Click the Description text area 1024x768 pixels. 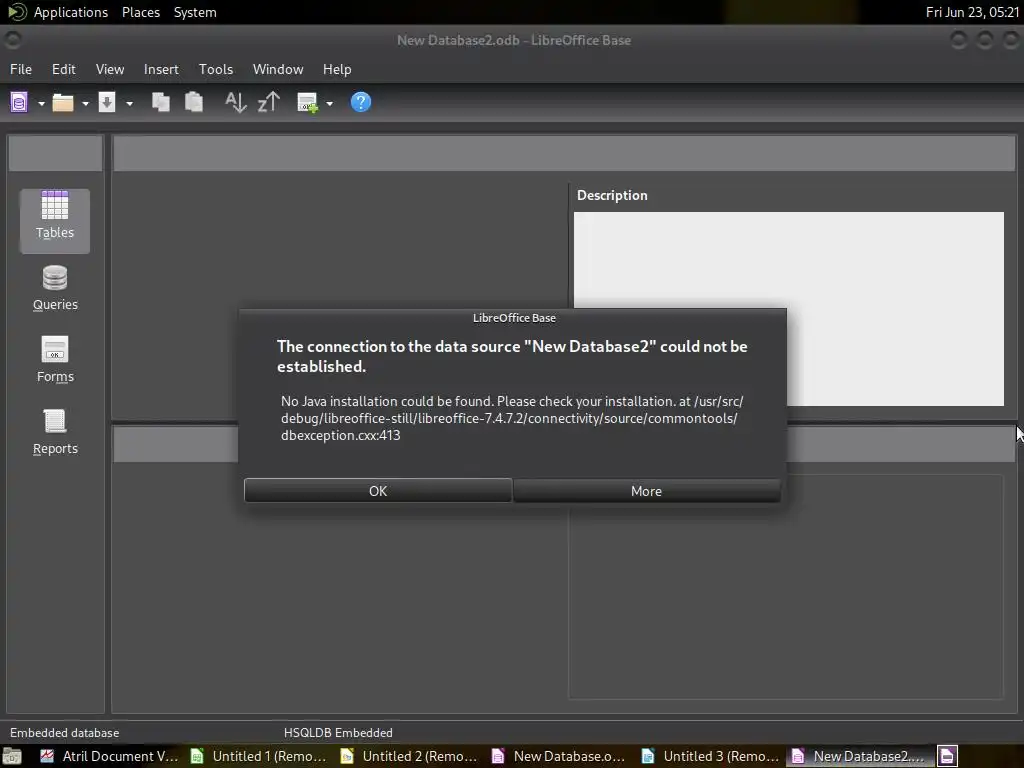[788, 308]
